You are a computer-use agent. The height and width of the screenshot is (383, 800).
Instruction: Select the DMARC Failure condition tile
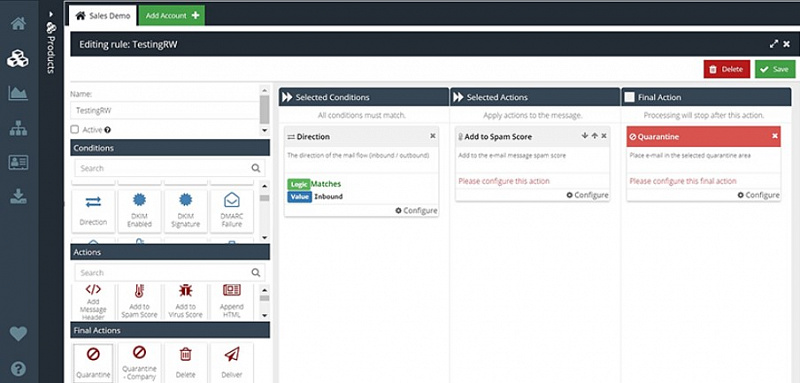232,211
